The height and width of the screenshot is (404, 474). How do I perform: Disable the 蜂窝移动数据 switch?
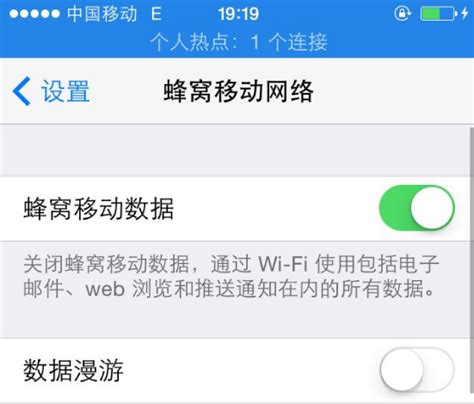pos(417,208)
